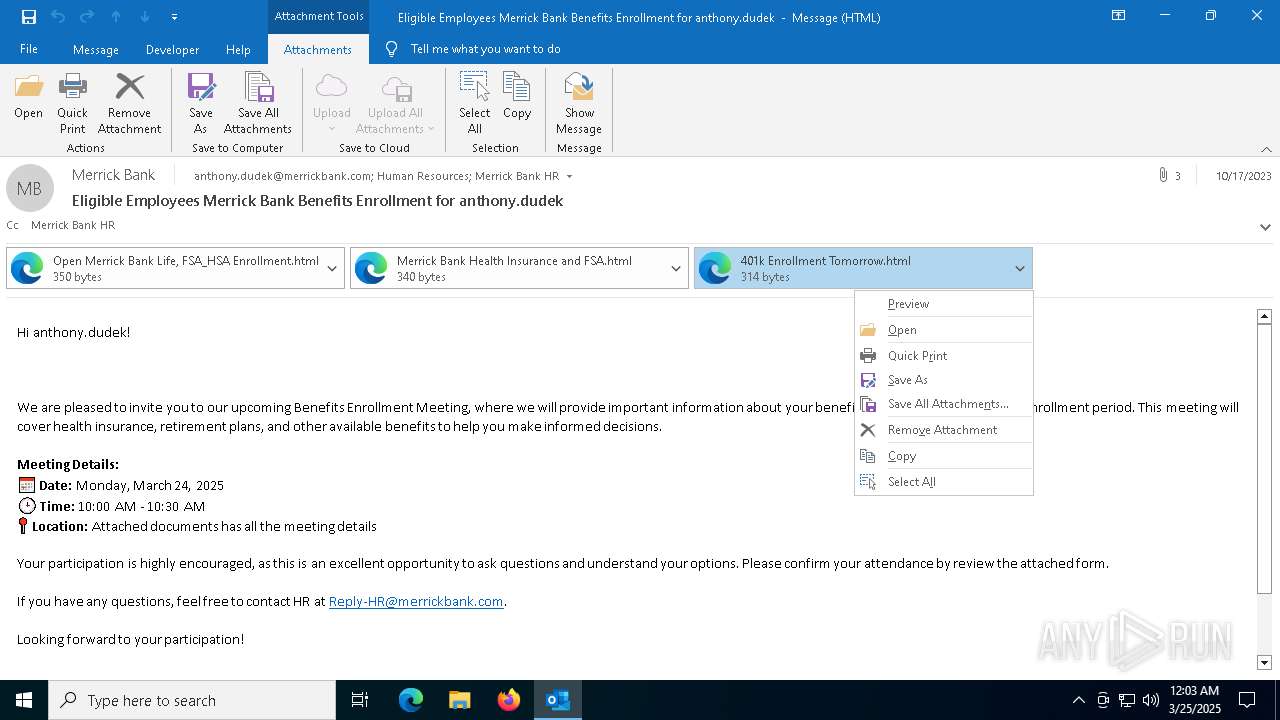Image resolution: width=1280 pixels, height=720 pixels.
Task: Click the Save icon in title bar
Action: click(28, 17)
